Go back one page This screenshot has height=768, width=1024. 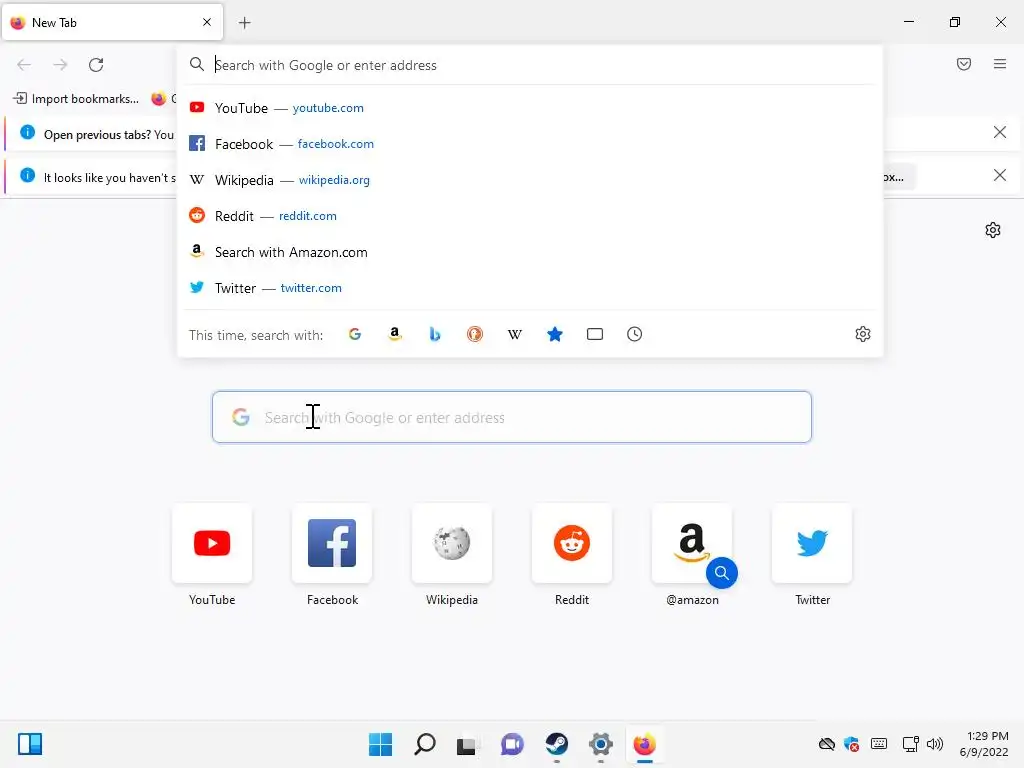(24, 65)
